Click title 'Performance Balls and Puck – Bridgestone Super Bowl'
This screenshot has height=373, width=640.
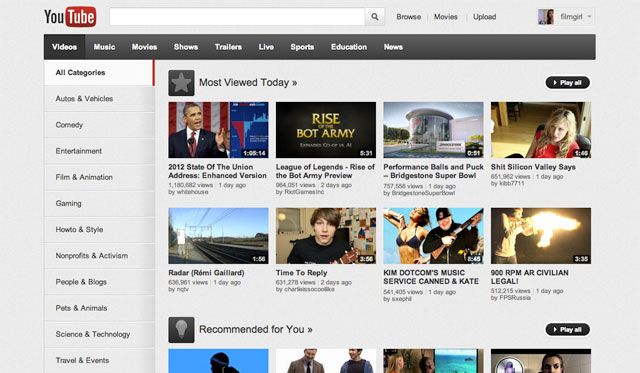(x=433, y=171)
